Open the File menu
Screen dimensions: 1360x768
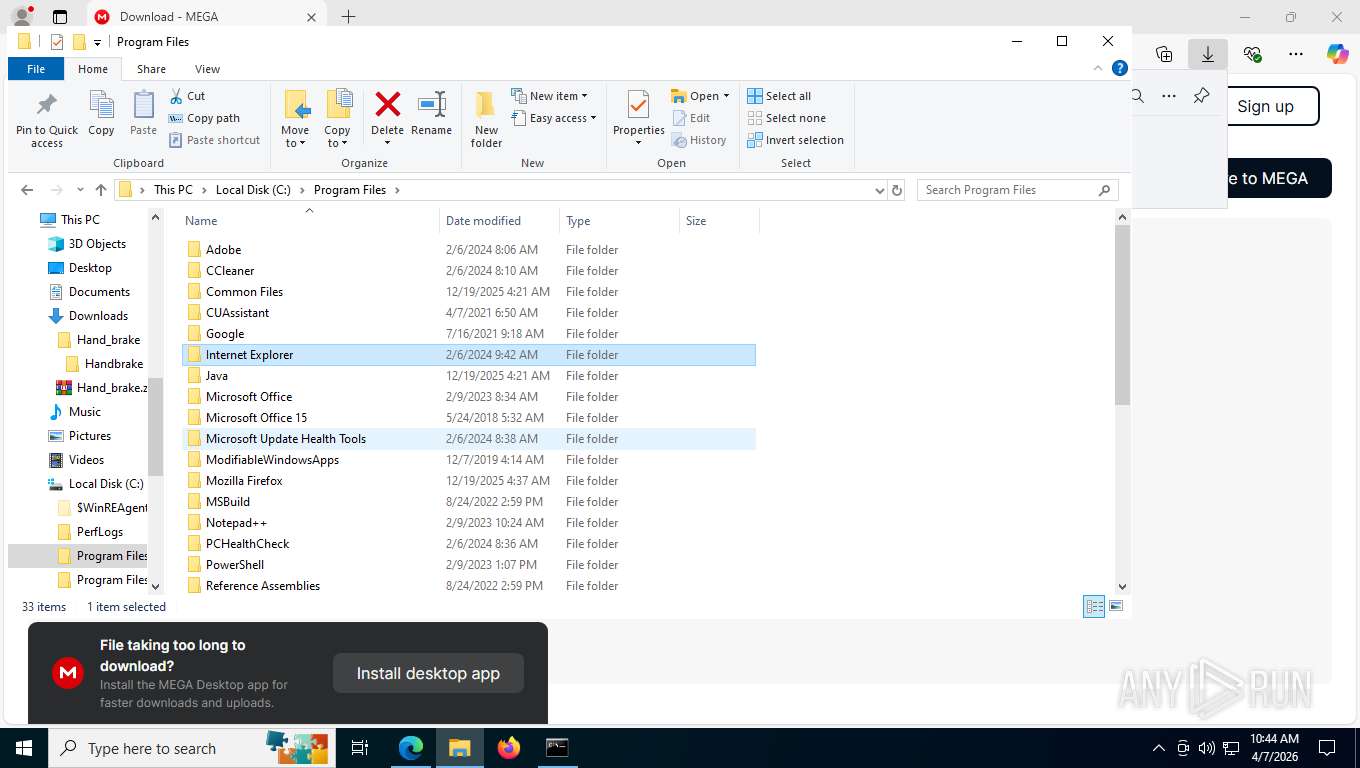(x=36, y=69)
